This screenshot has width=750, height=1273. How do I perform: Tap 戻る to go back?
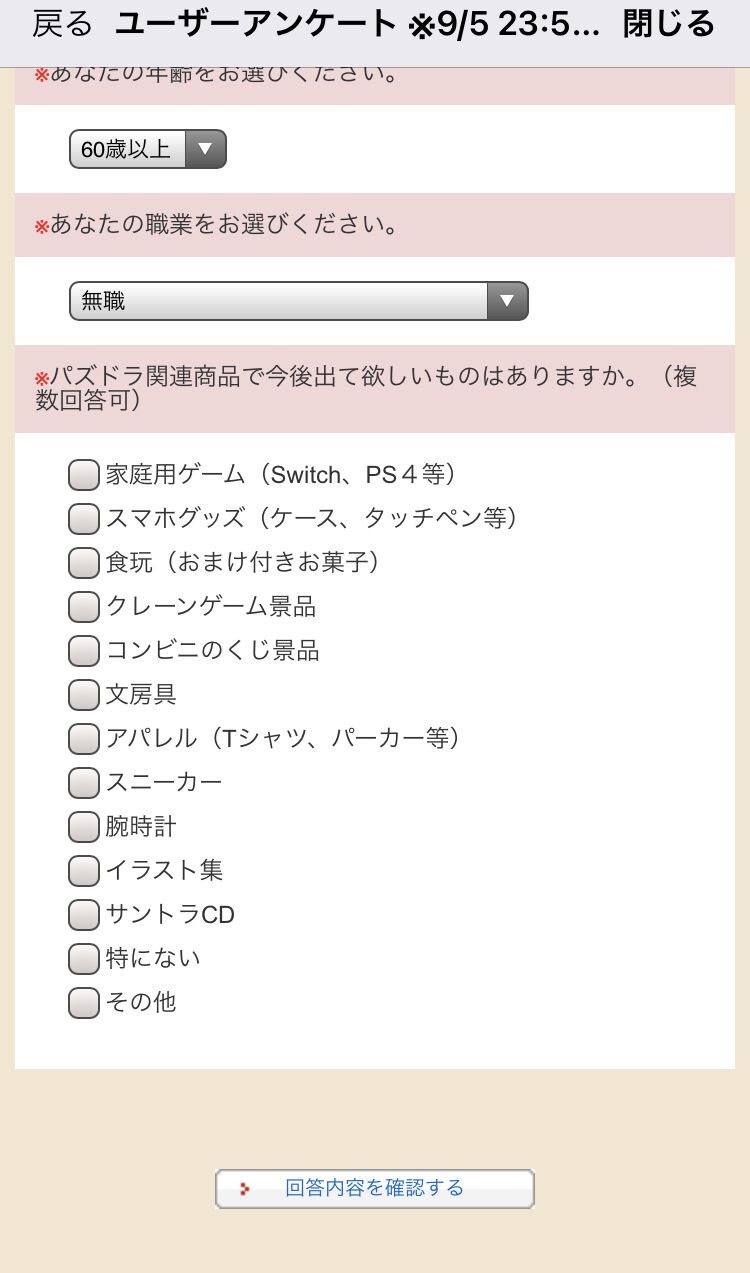click(x=62, y=24)
